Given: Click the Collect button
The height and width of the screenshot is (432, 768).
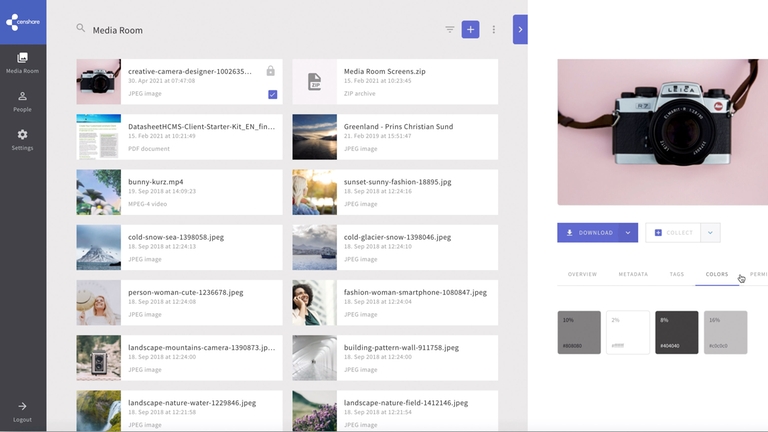Looking at the screenshot, I should point(673,233).
